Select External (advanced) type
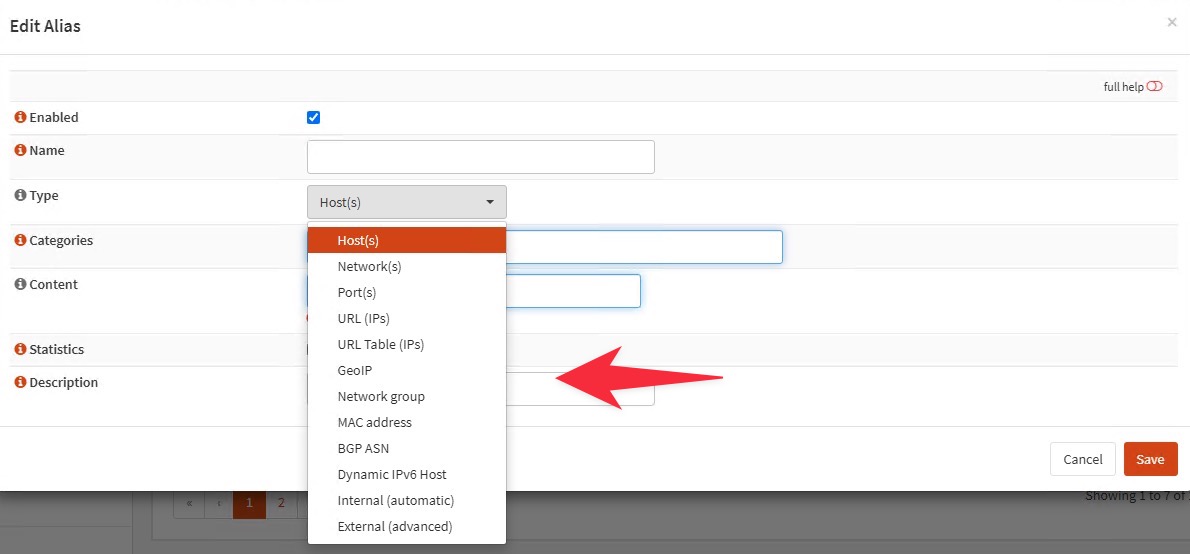This screenshot has height=554, width=1190. click(407, 527)
